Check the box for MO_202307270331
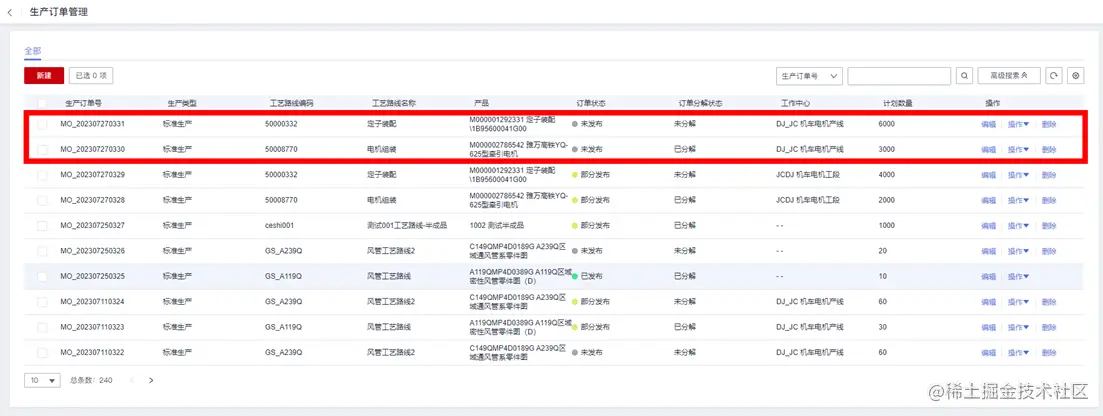This screenshot has width=1103, height=416. tap(42, 124)
